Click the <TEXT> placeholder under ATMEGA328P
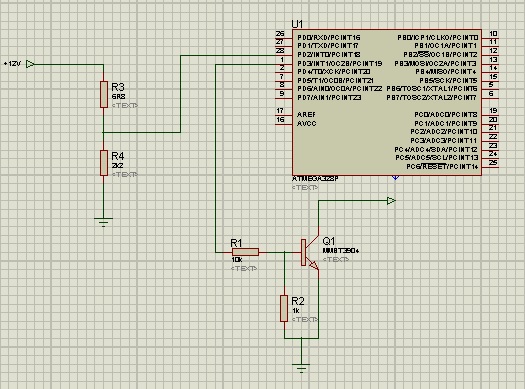Viewport: 525px width, 389px height. 305,188
